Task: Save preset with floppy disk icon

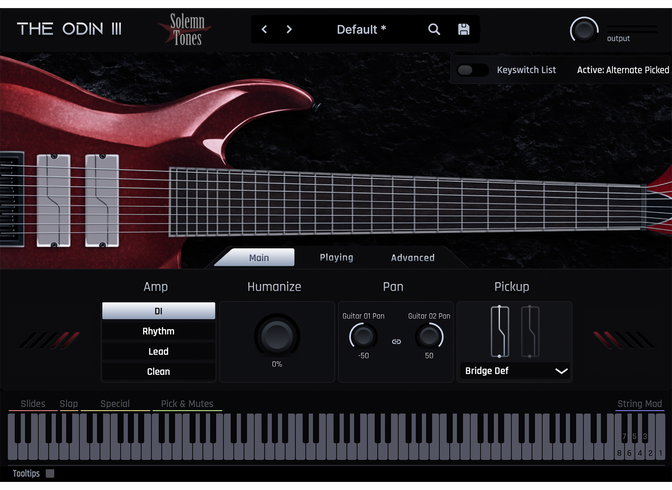Action: [464, 29]
